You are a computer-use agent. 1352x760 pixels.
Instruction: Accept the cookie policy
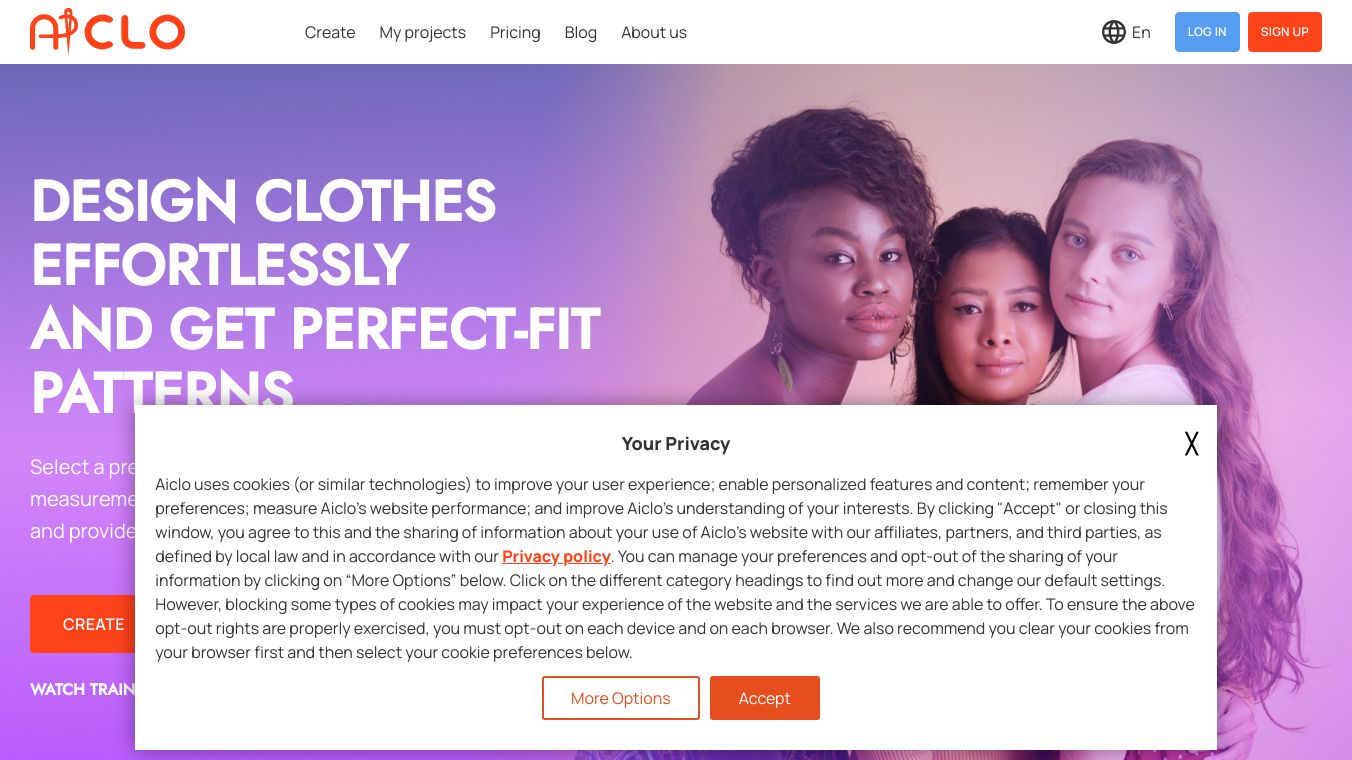764,698
